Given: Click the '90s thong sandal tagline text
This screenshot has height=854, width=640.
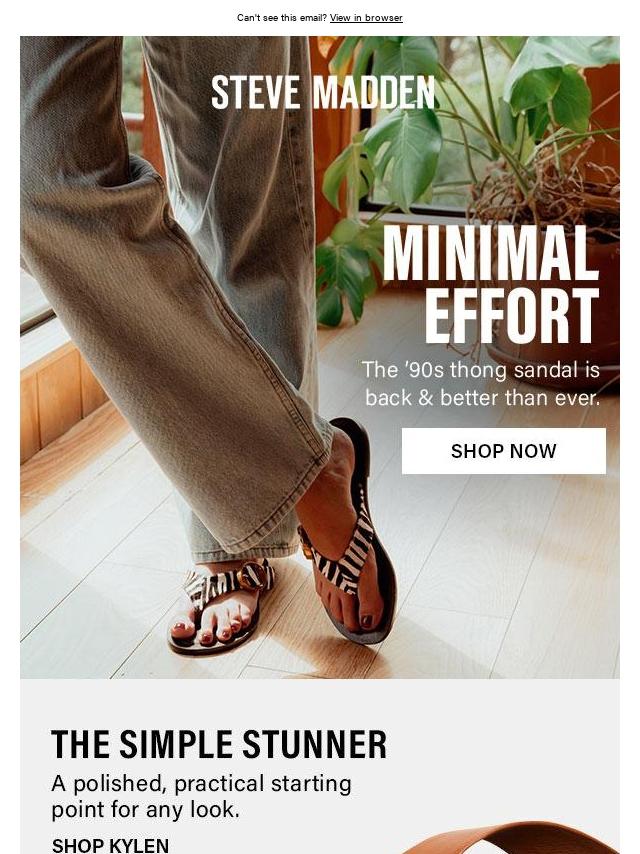Looking at the screenshot, I should (x=481, y=384).
